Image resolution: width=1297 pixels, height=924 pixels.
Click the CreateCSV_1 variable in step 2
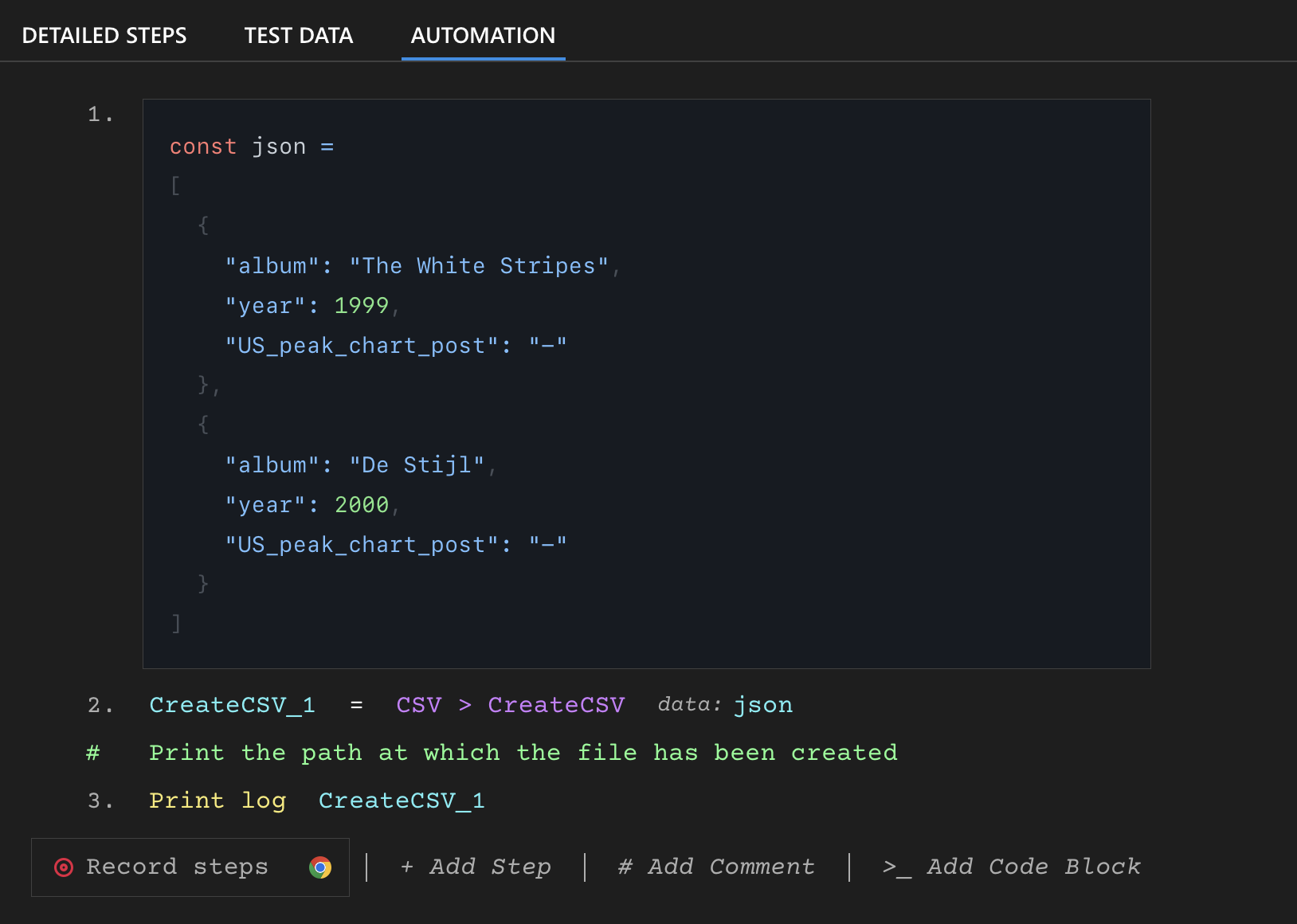(232, 704)
